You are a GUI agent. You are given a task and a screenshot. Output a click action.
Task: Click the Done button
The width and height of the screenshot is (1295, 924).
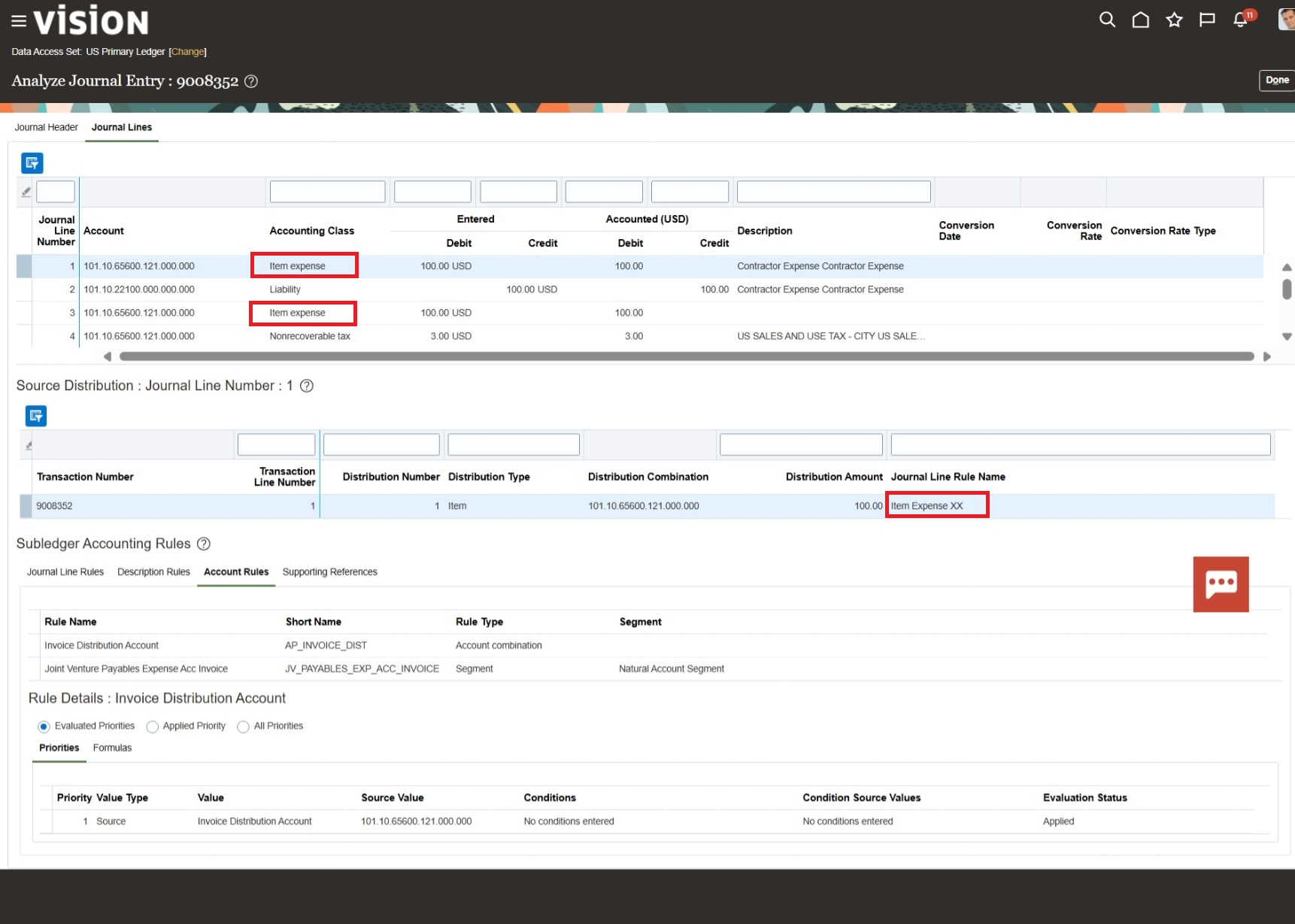tap(1276, 80)
